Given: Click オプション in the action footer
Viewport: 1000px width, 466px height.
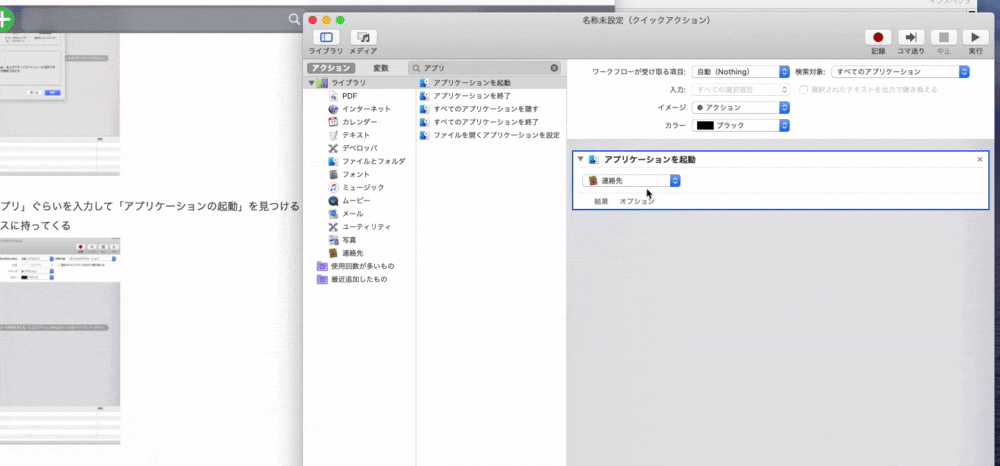Looking at the screenshot, I should coord(637,201).
